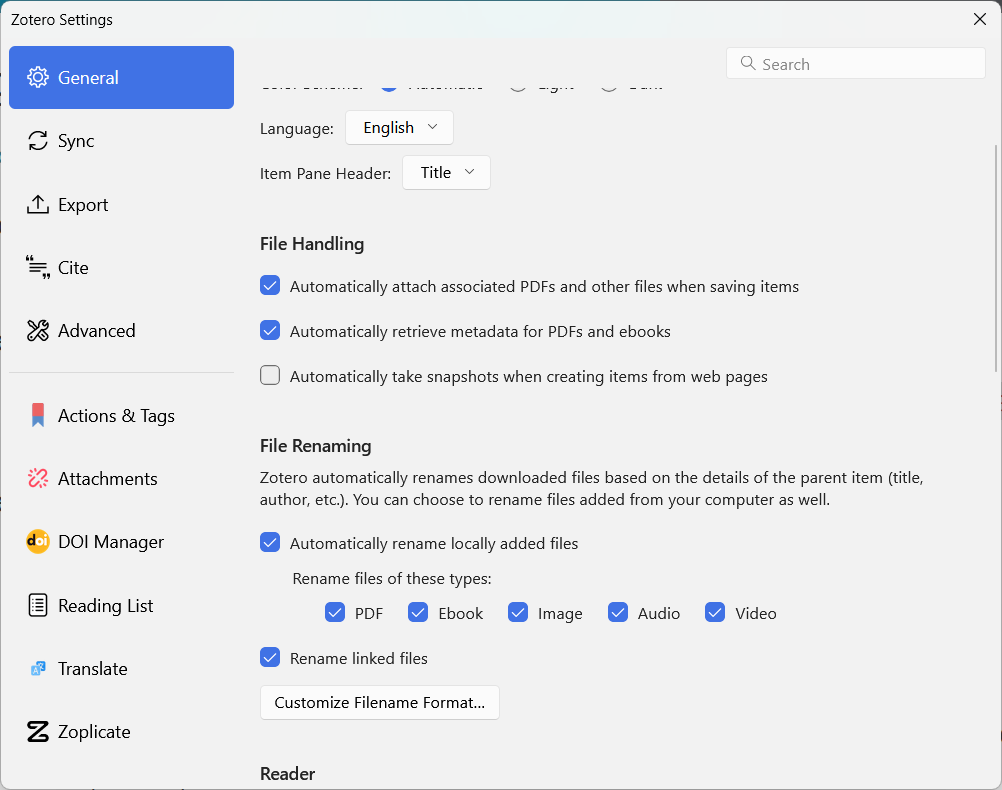Select the General settings tab
This screenshot has height=790, width=1002.
(121, 78)
